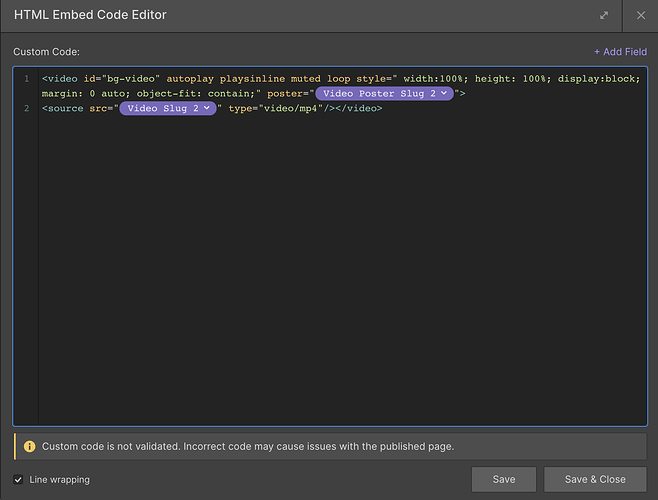The width and height of the screenshot is (658, 500).
Task: Expand the code editor to fullscreen
Action: 604,16
